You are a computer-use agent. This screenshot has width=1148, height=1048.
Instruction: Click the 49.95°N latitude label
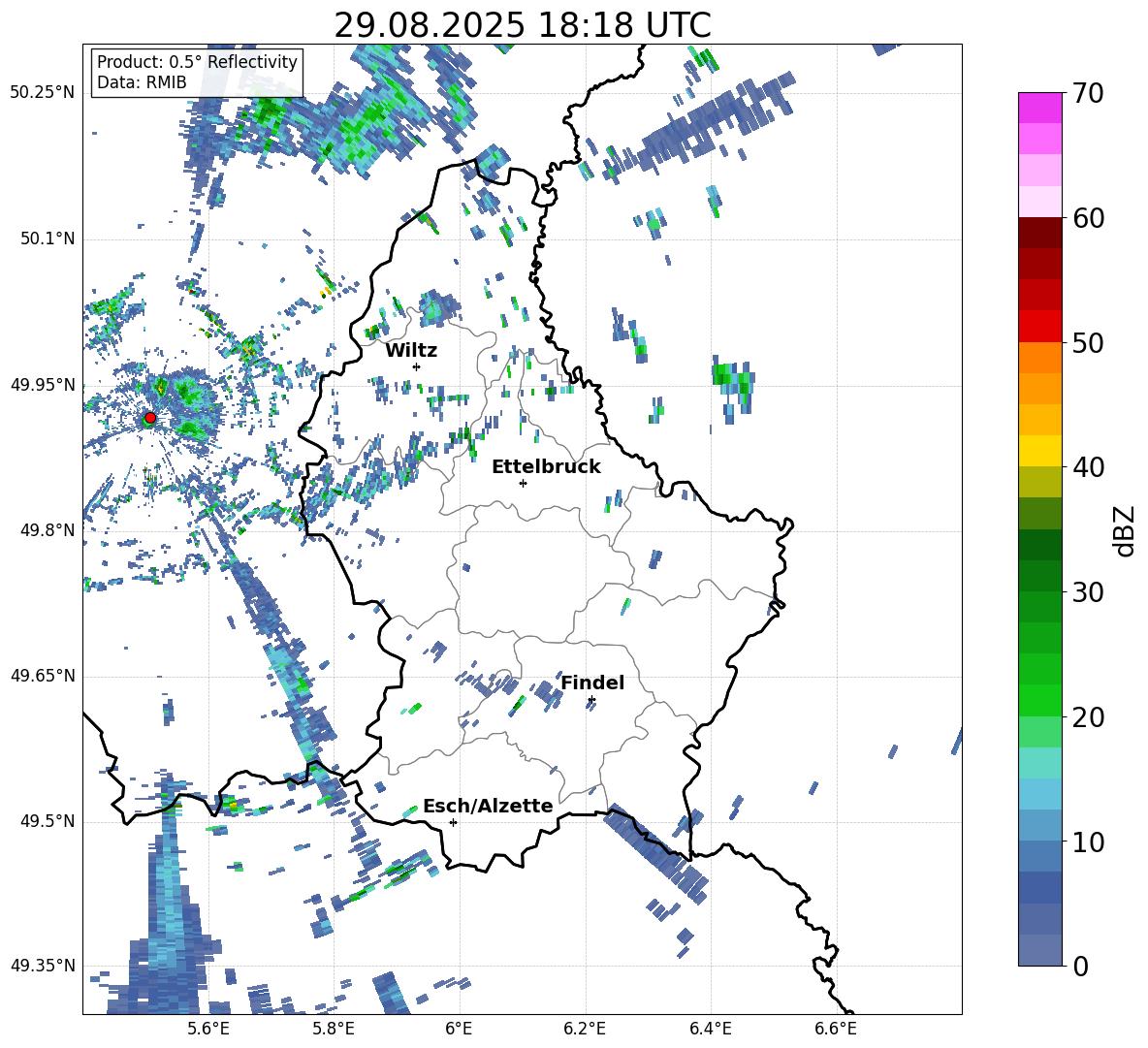coord(43,384)
